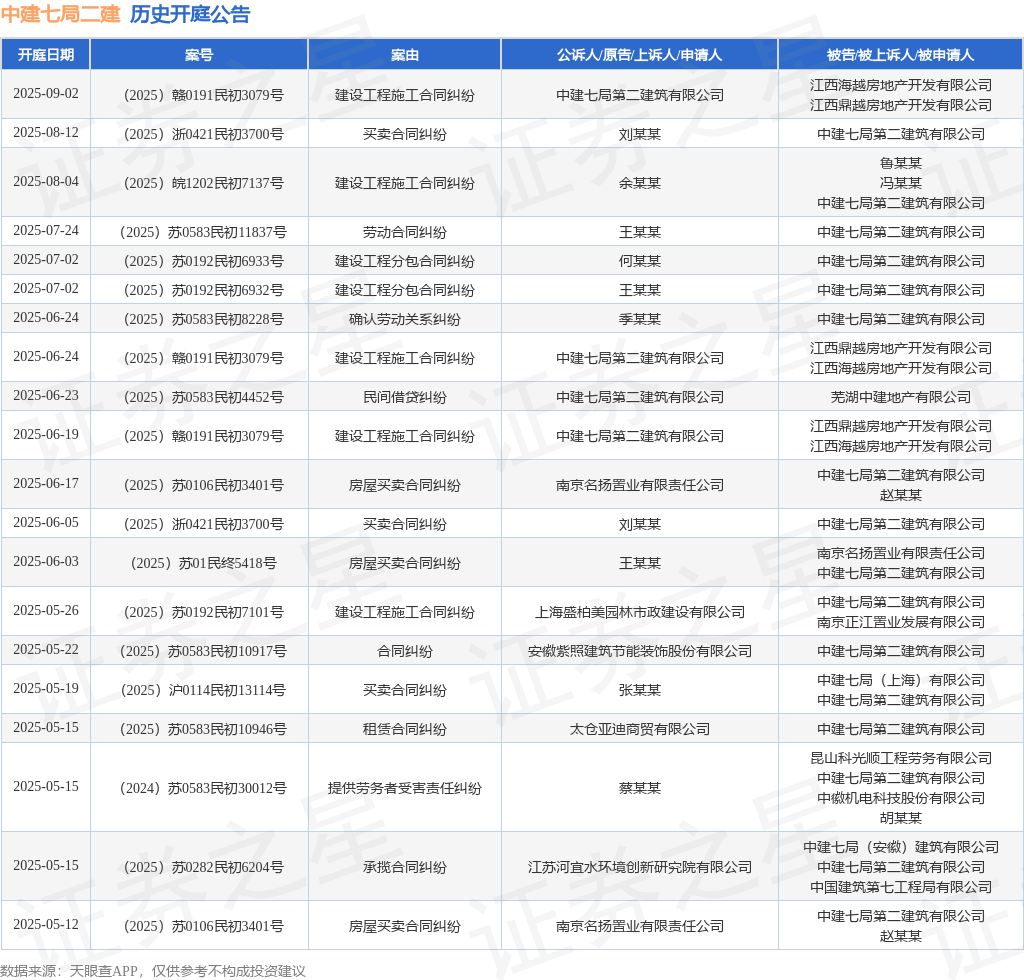Click defendant 南京正江置业发展有限公司

[x=901, y=622]
